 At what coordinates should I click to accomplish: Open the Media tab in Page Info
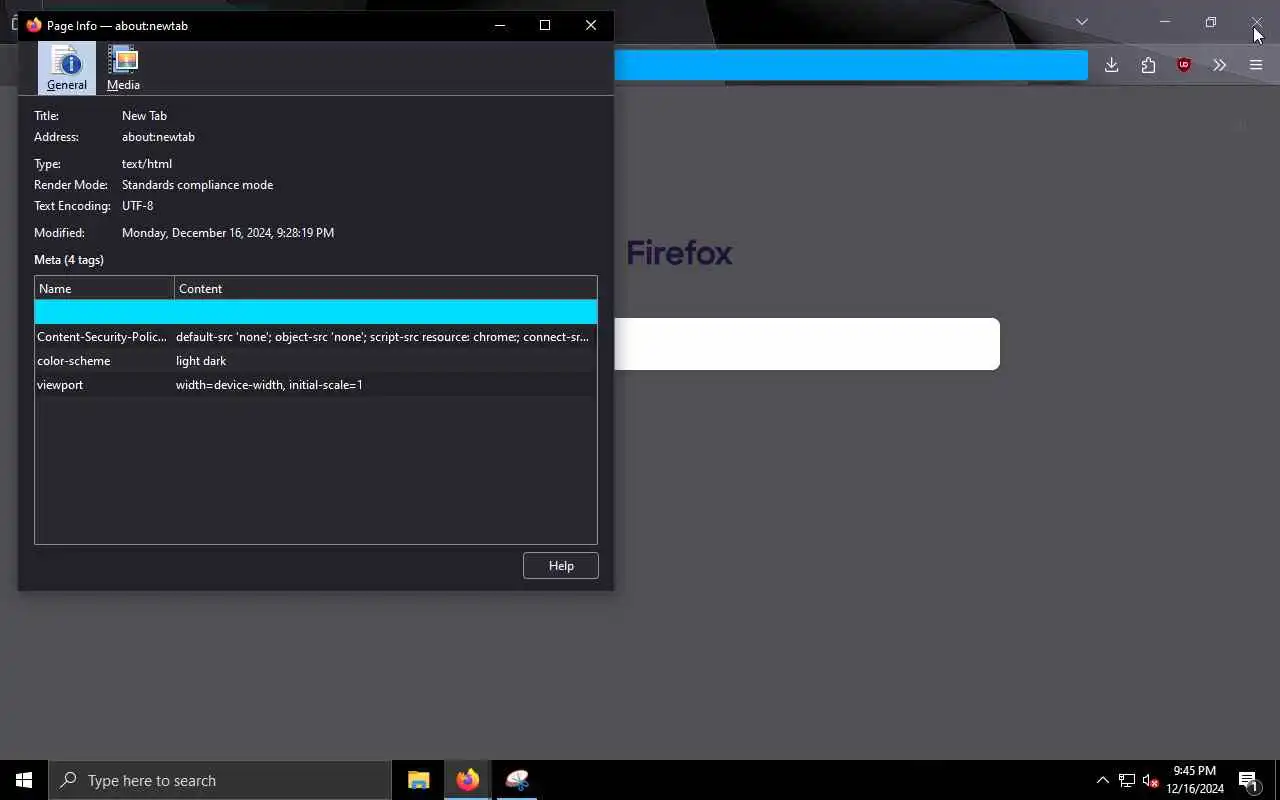[123, 68]
